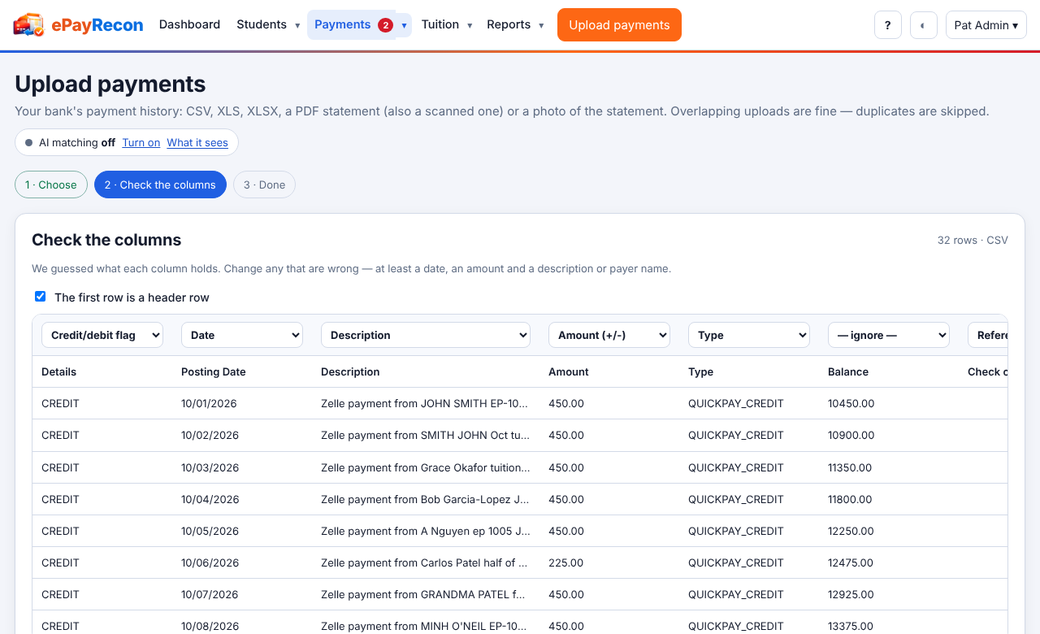Viewport: 1040px width, 634px height.
Task: Open the '— ignore —' column dropdown
Action: point(889,335)
